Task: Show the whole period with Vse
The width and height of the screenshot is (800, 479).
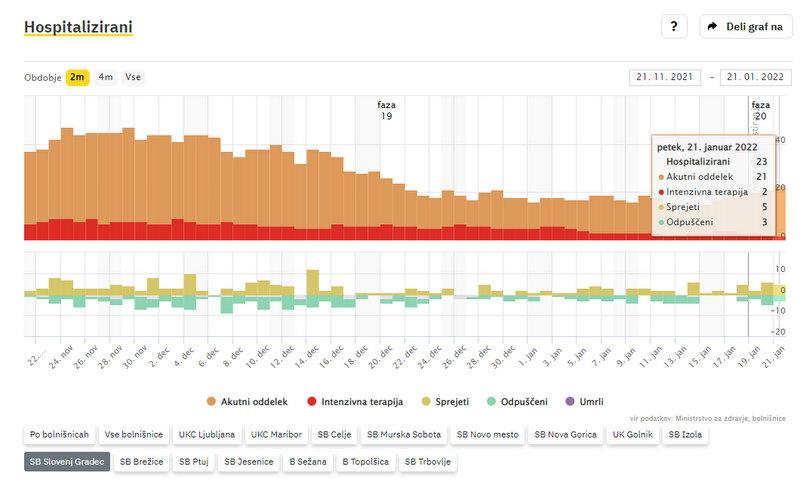Action: pyautogui.click(x=132, y=77)
